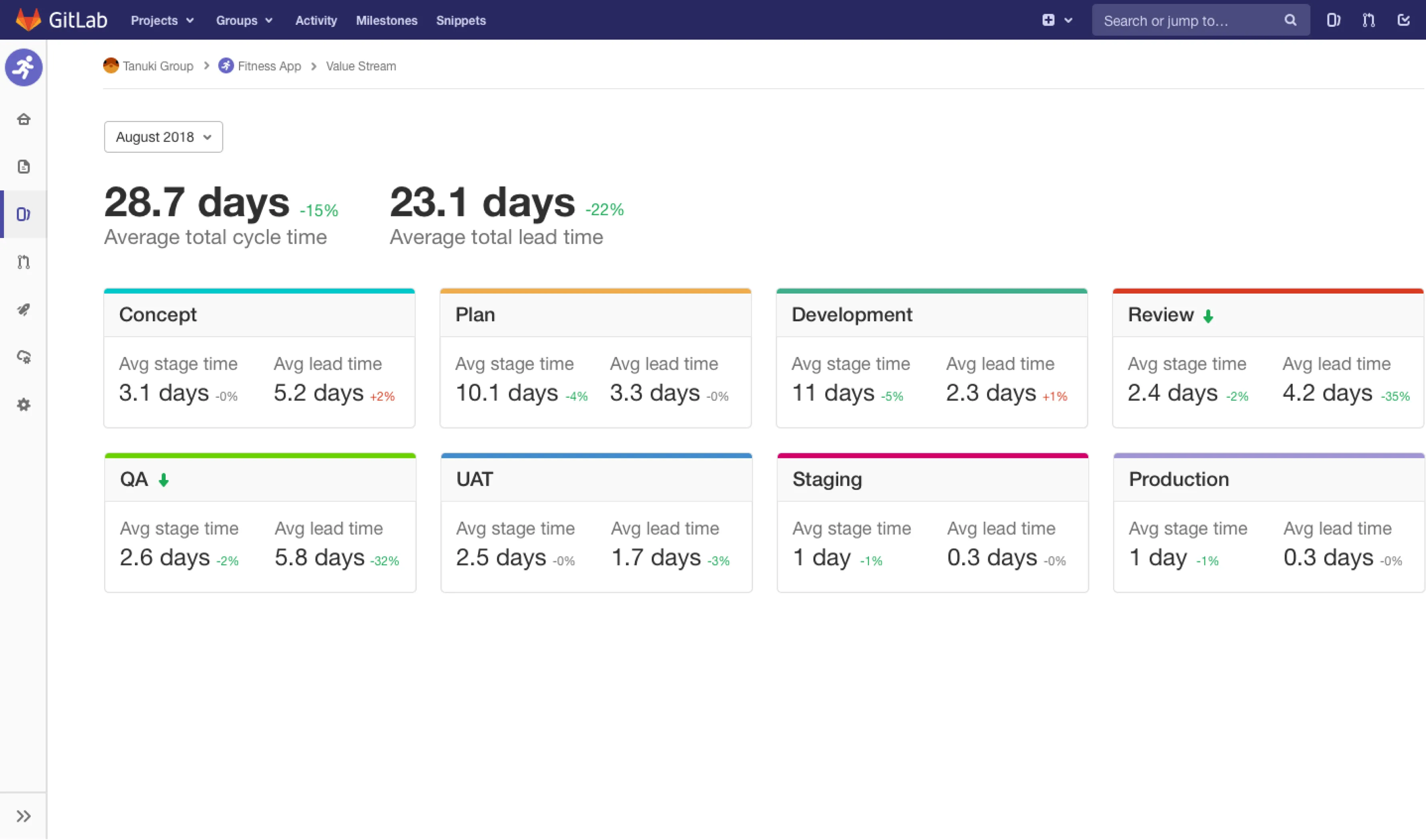Image resolution: width=1426 pixels, height=840 pixels.
Task: Open the top bar issues icon
Action: coord(1333,20)
